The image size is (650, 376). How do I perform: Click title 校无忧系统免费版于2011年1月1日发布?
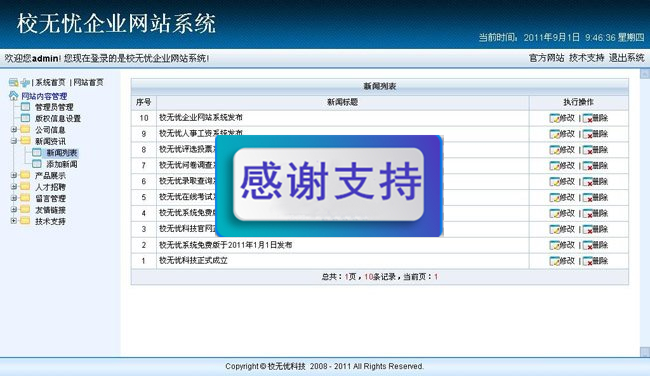[x=226, y=245]
